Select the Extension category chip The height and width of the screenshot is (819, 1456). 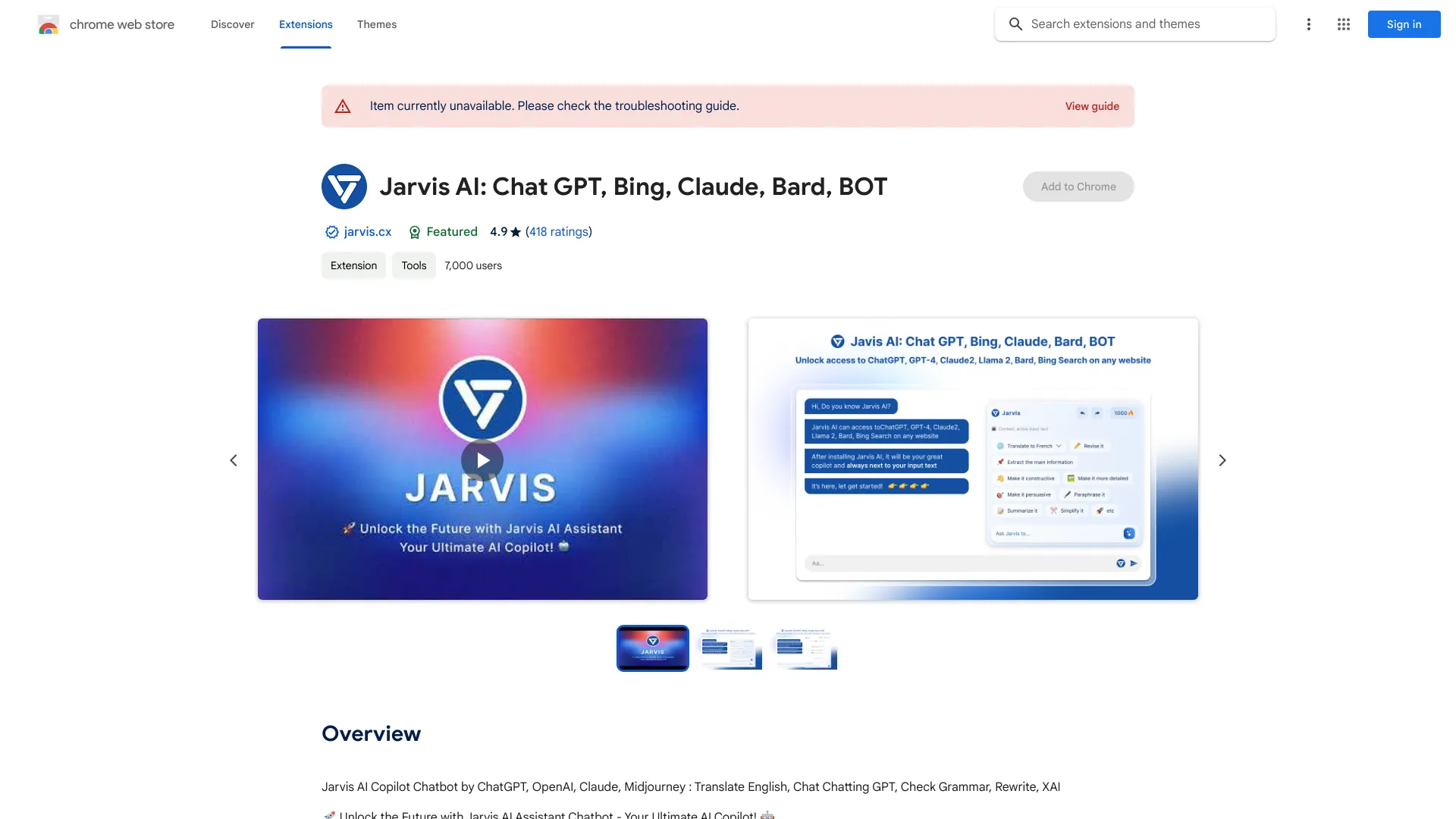tap(353, 265)
